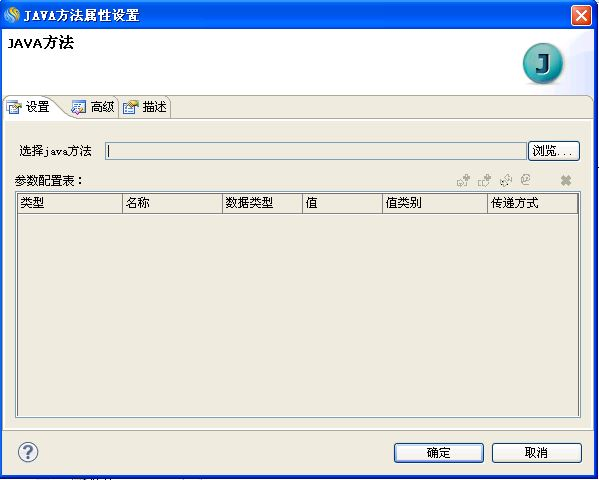Confirm with the 确定 button
The height and width of the screenshot is (480, 599).
click(439, 453)
